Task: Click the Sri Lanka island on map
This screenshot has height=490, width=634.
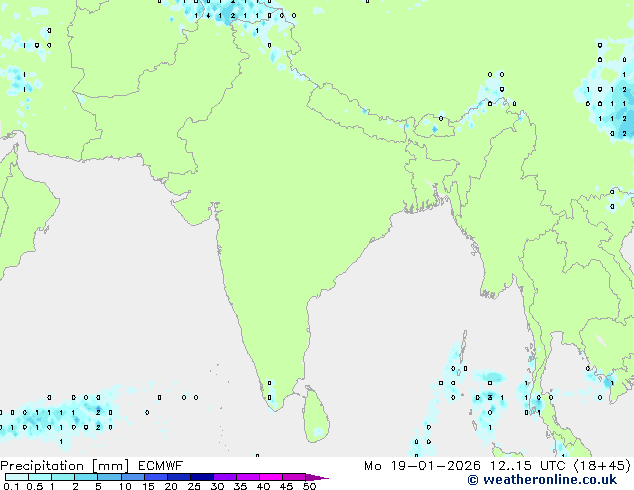Action: (316, 415)
